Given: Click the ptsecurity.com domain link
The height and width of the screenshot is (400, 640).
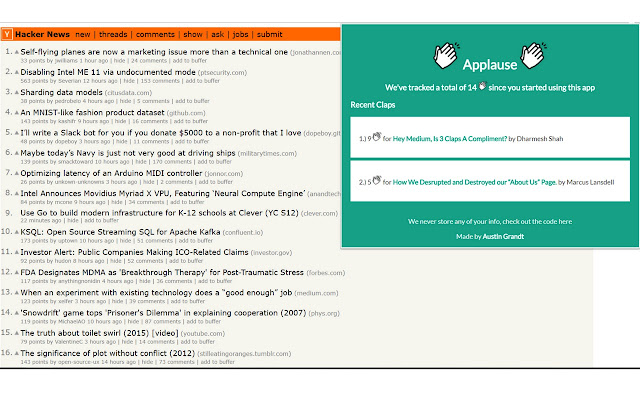Looking at the screenshot, I should (x=222, y=73).
